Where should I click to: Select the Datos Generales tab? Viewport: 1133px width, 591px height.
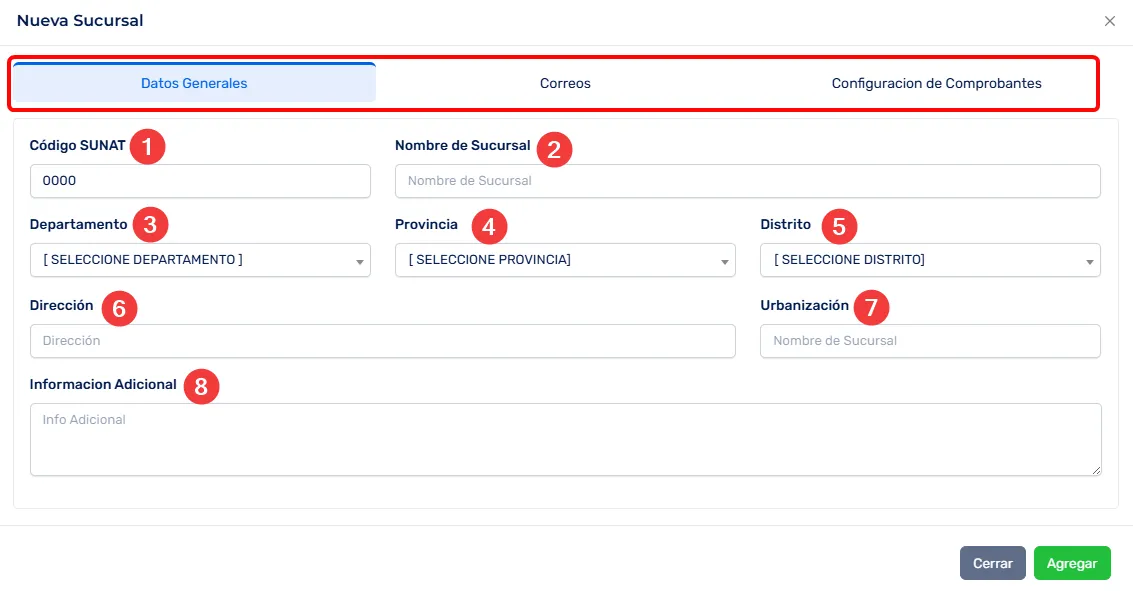pyautogui.click(x=194, y=83)
